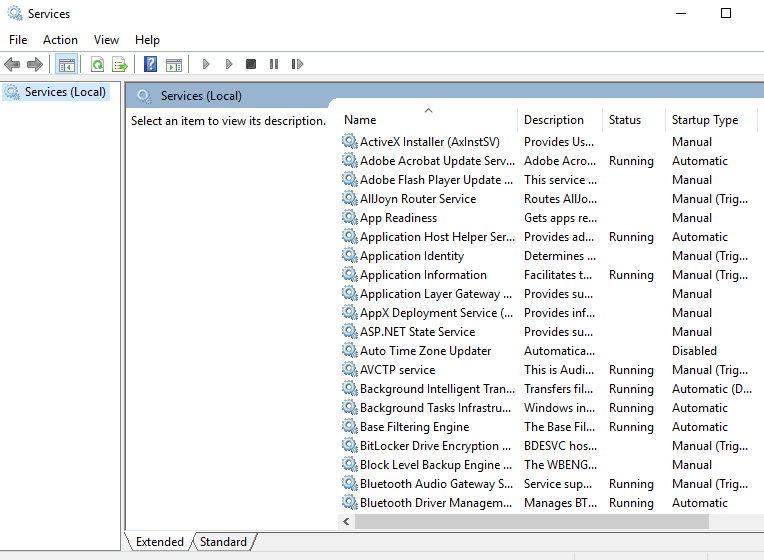Screen dimensions: 764x560
Task: Switch to the Standard tab
Action: pos(223,542)
